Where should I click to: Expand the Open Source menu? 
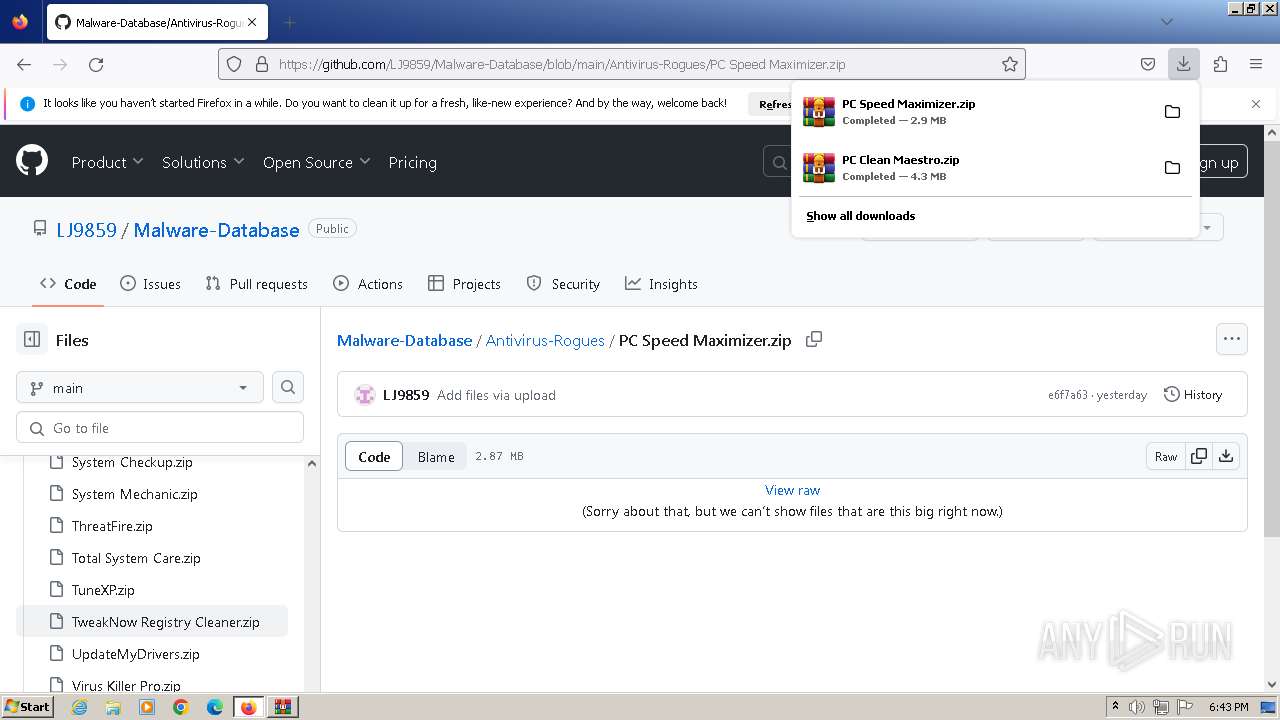(316, 162)
